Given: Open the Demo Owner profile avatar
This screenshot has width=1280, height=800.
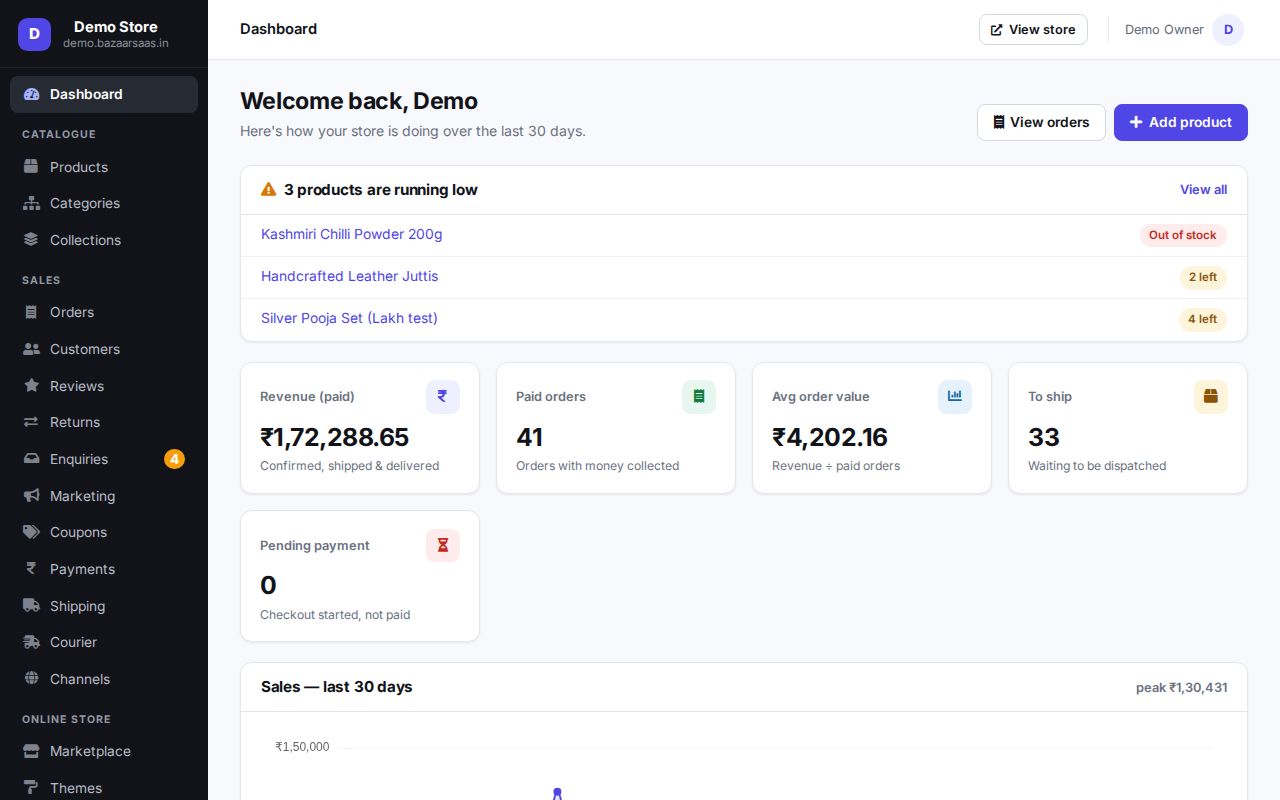Looking at the screenshot, I should click(1228, 30).
